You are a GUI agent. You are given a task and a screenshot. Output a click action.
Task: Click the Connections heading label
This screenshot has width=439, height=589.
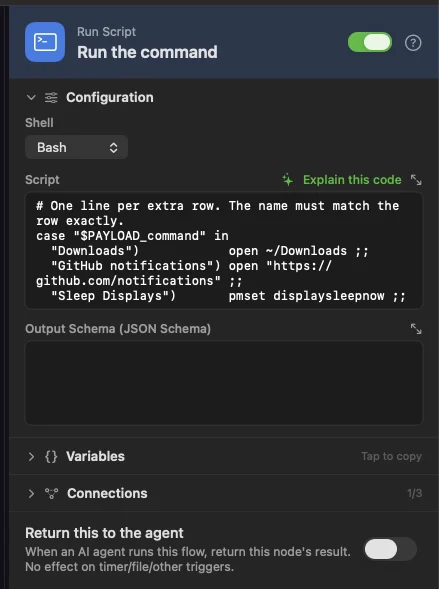(107, 494)
